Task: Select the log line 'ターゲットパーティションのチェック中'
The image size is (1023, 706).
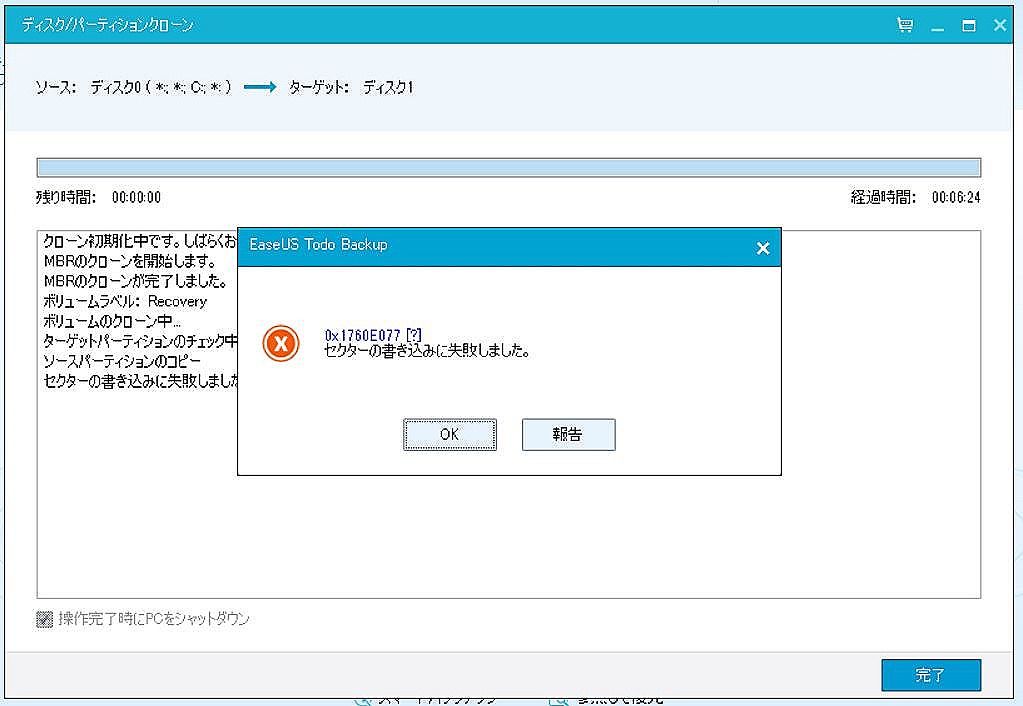Action: (x=140, y=341)
